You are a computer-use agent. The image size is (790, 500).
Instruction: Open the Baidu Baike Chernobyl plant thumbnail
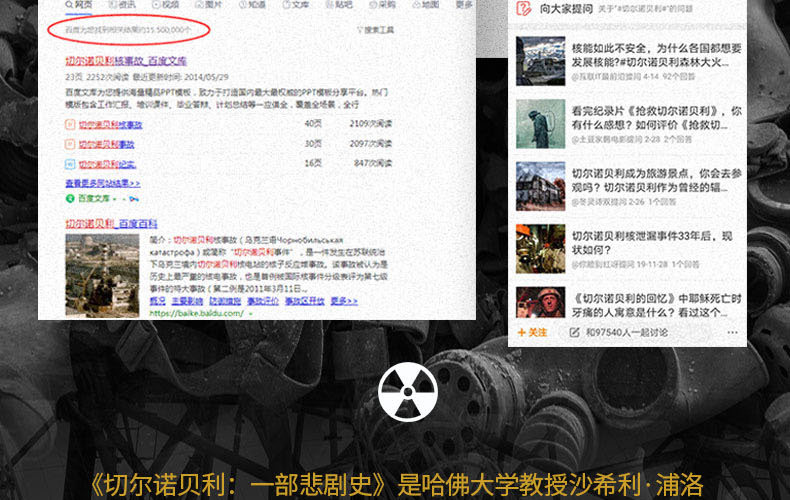(102, 275)
